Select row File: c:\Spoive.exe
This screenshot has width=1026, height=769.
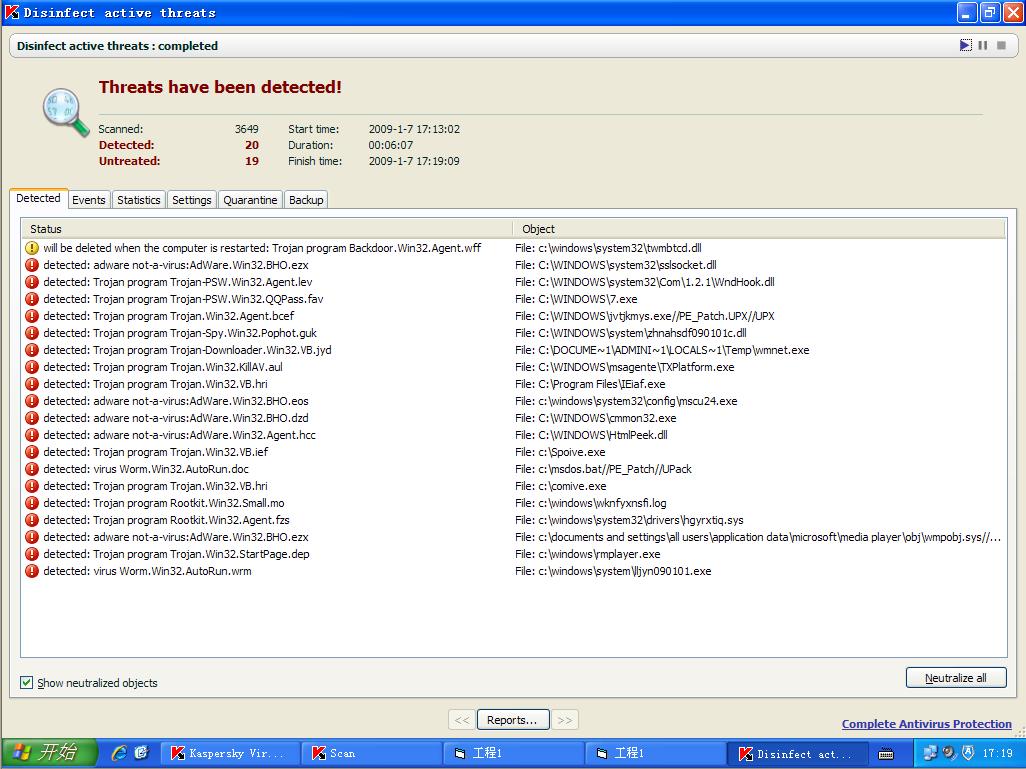tap(514, 452)
